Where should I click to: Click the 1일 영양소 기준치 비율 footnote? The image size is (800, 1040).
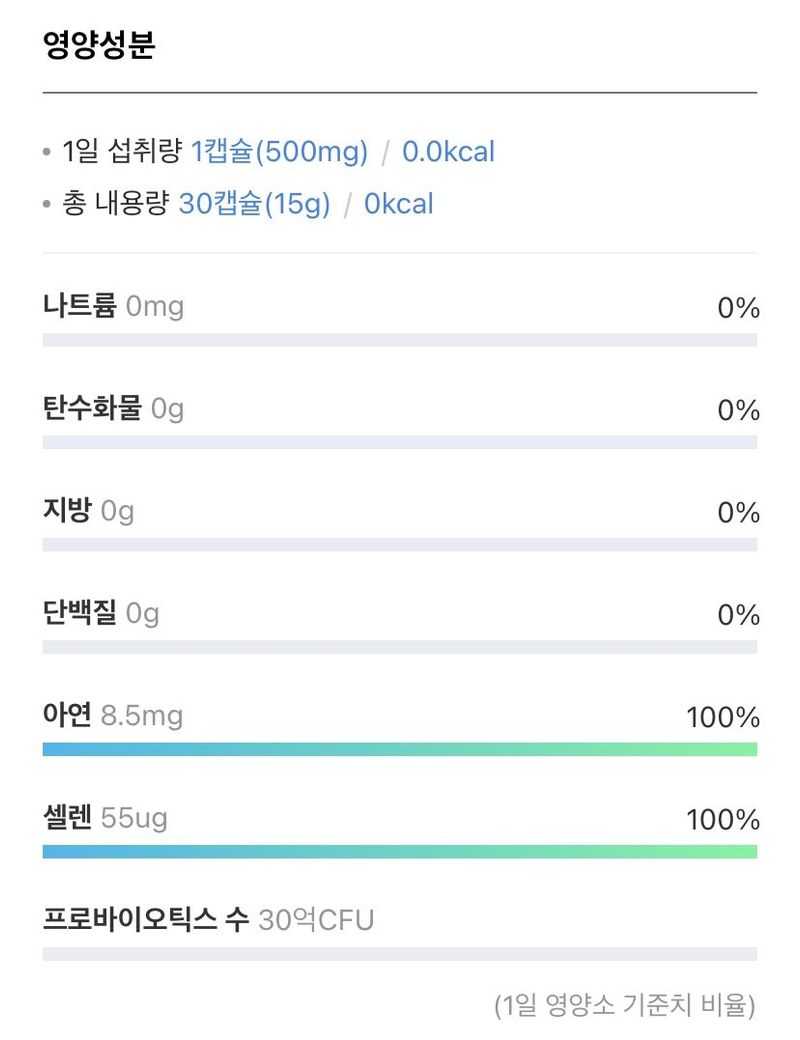[624, 1005]
